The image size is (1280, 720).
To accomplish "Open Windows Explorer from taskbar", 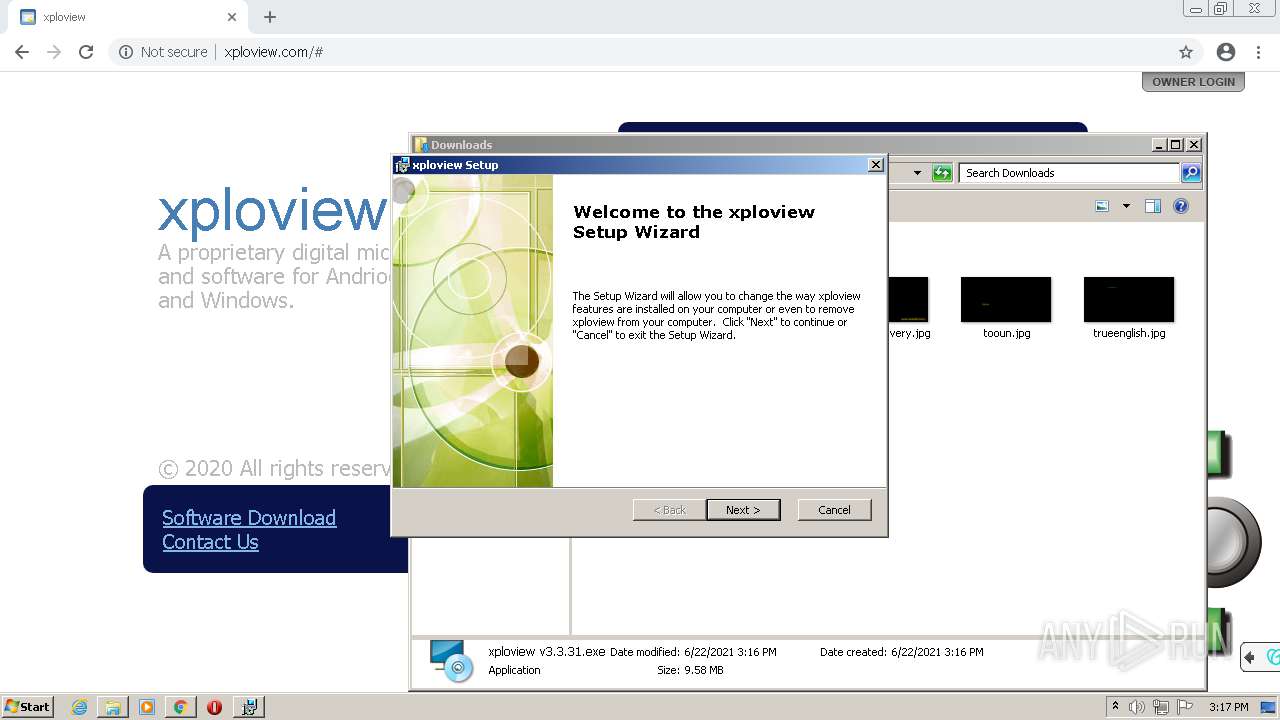I will [113, 707].
